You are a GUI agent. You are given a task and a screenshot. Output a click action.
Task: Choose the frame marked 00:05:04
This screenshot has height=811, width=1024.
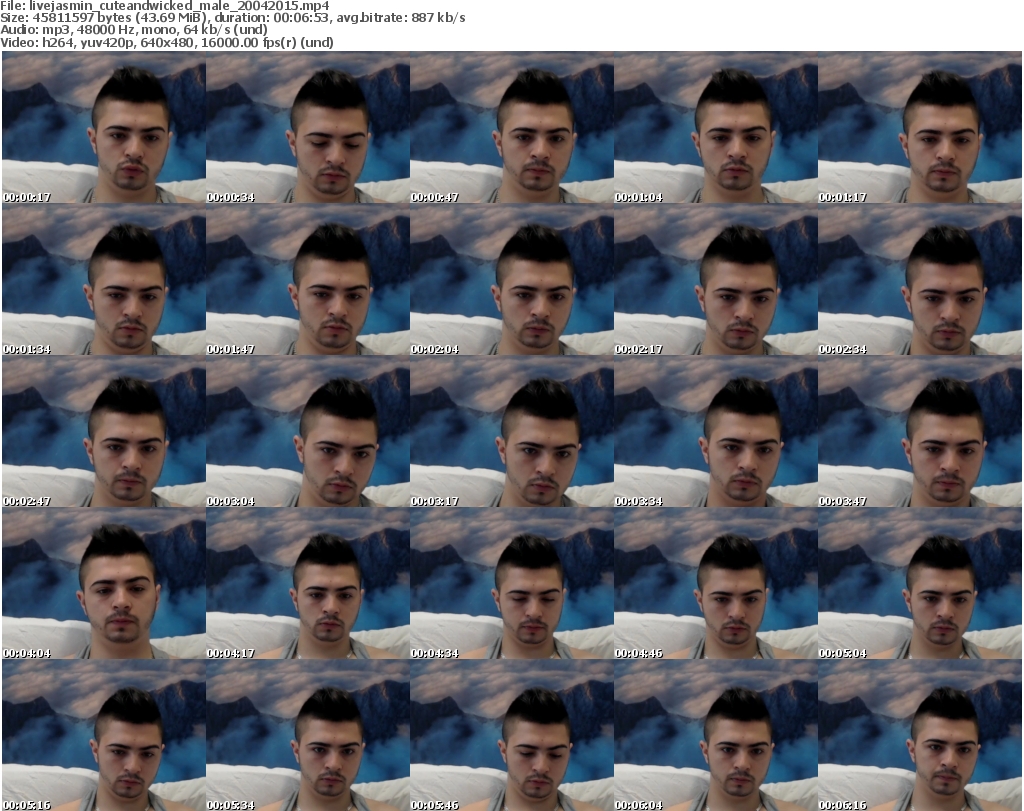click(x=920, y=583)
